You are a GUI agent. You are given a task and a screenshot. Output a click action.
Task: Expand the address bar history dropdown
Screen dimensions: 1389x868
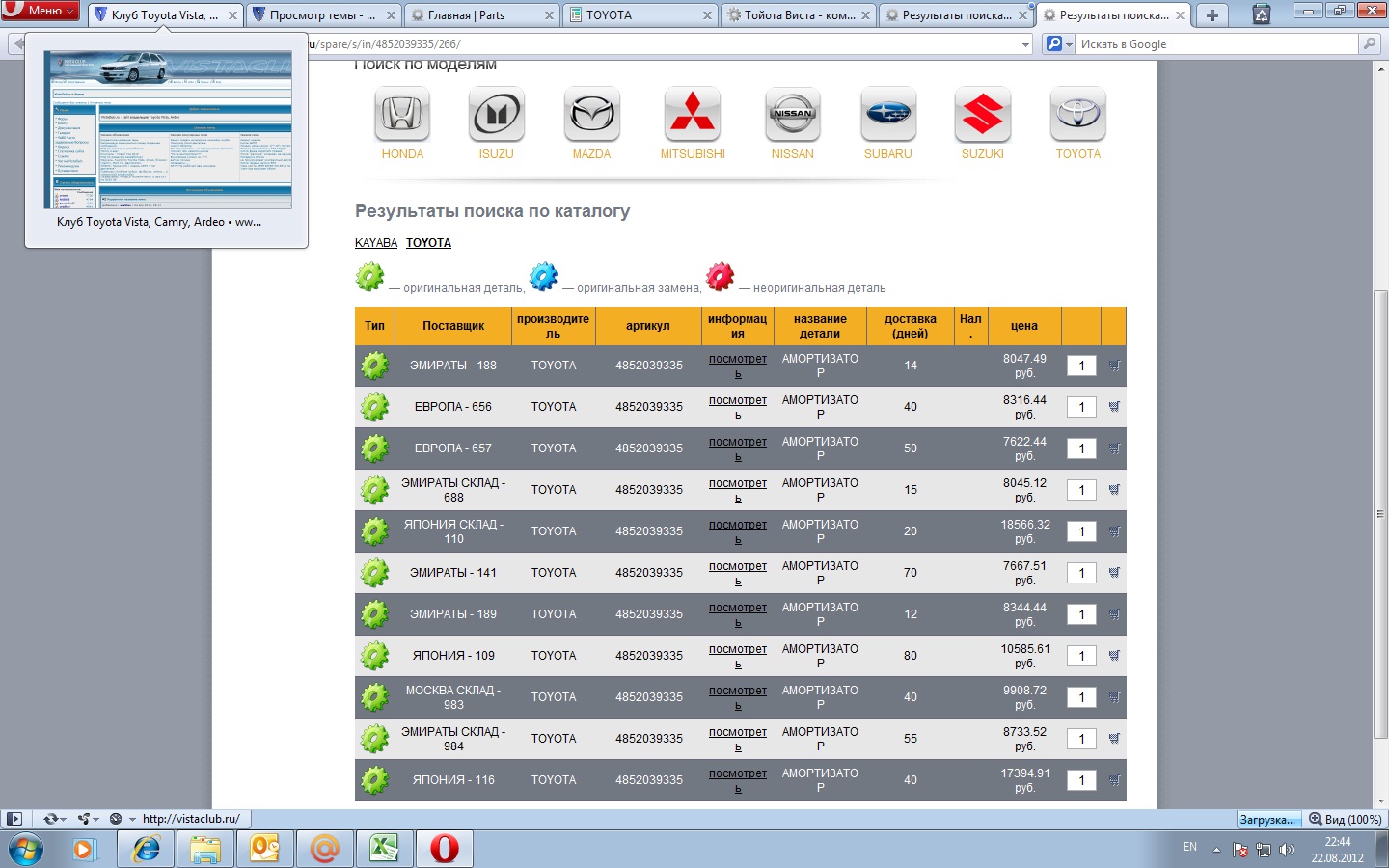[x=1025, y=44]
